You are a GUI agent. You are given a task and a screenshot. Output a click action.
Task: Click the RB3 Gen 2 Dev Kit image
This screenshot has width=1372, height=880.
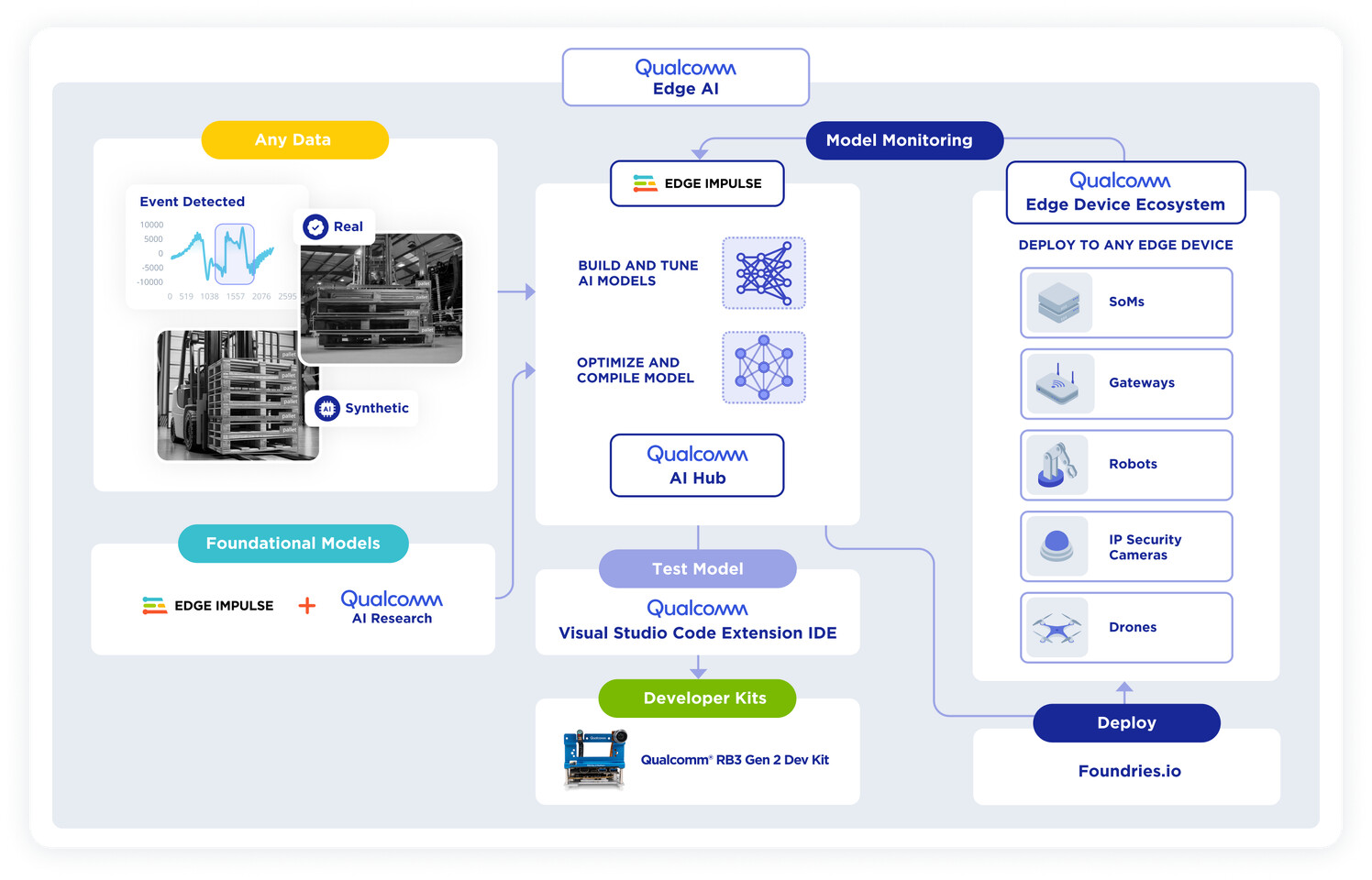tap(595, 759)
